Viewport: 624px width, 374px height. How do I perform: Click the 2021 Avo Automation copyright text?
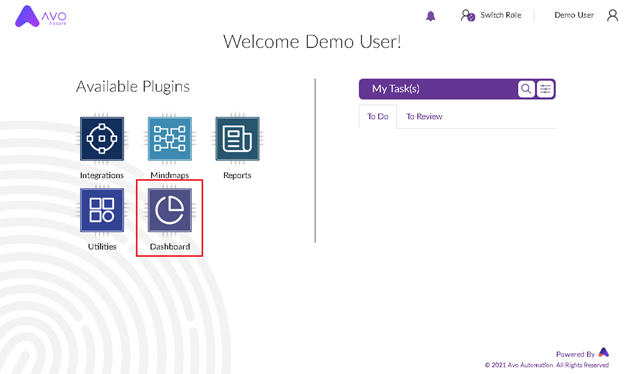coord(547,365)
